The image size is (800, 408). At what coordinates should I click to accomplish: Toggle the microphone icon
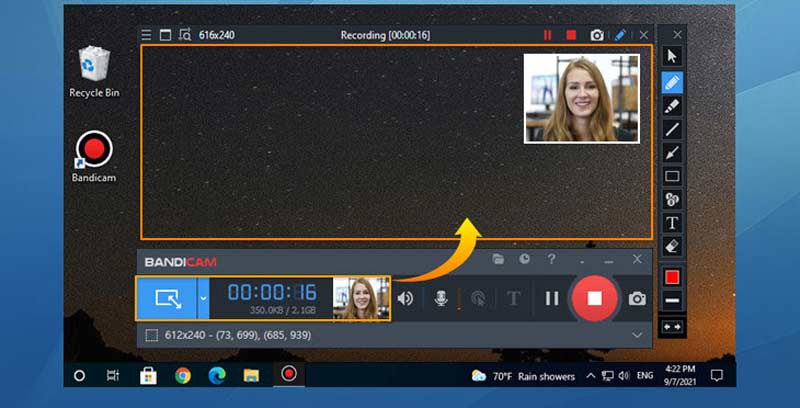(x=441, y=298)
